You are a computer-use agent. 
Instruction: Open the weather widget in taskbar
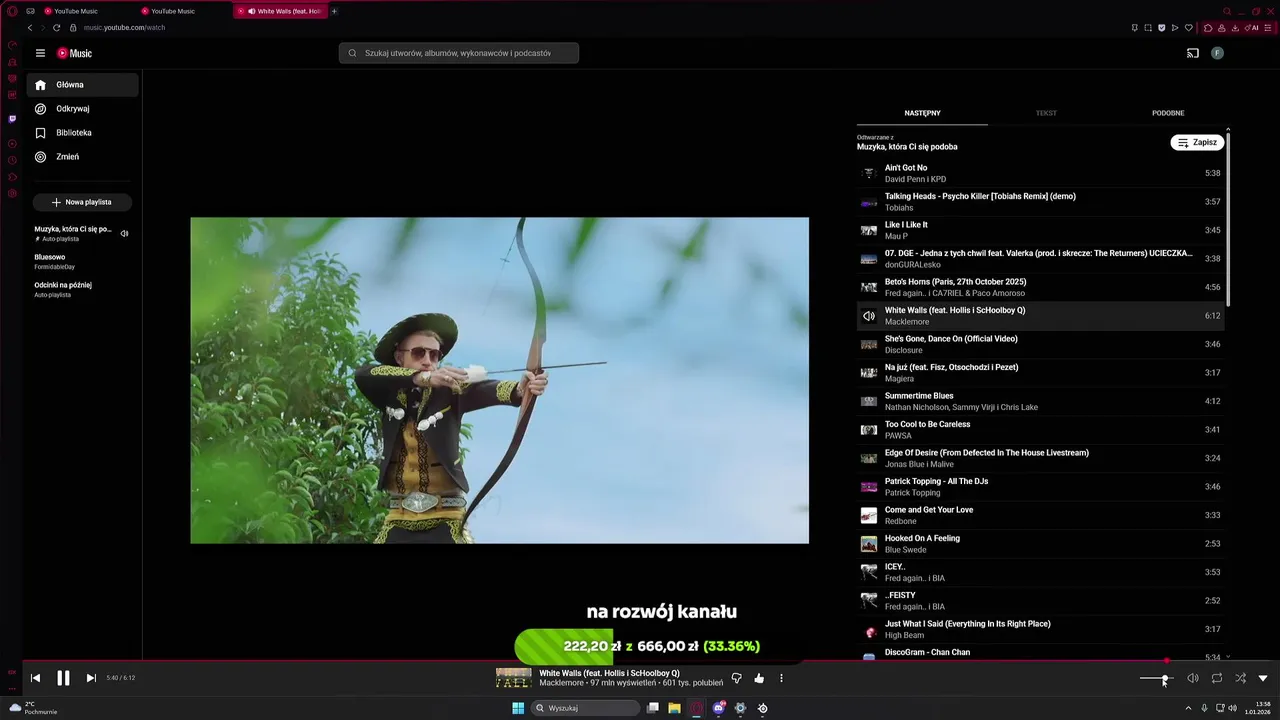click(x=32, y=708)
